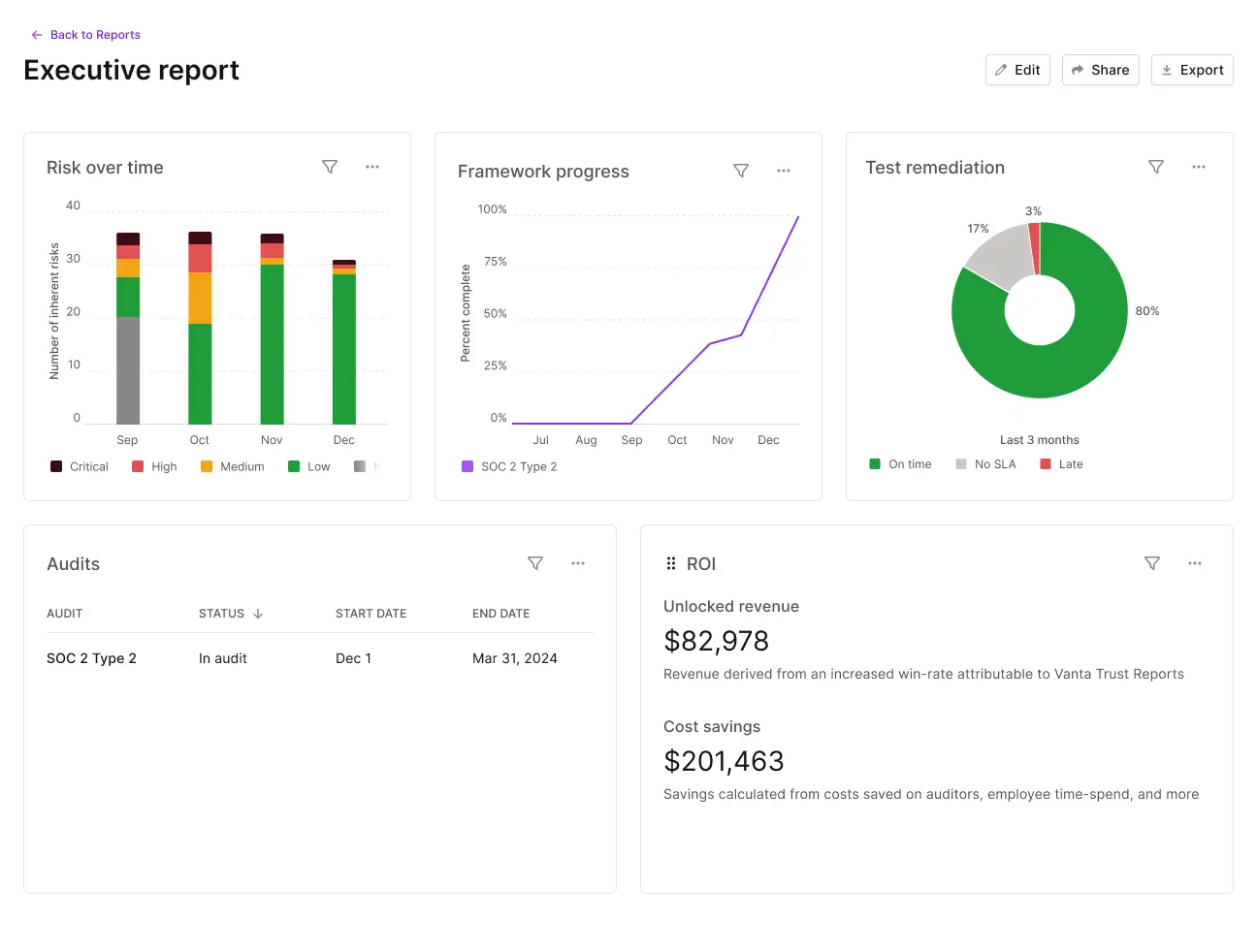
Task: Open the overflow menu on Risk over time
Action: pyautogui.click(x=372, y=167)
